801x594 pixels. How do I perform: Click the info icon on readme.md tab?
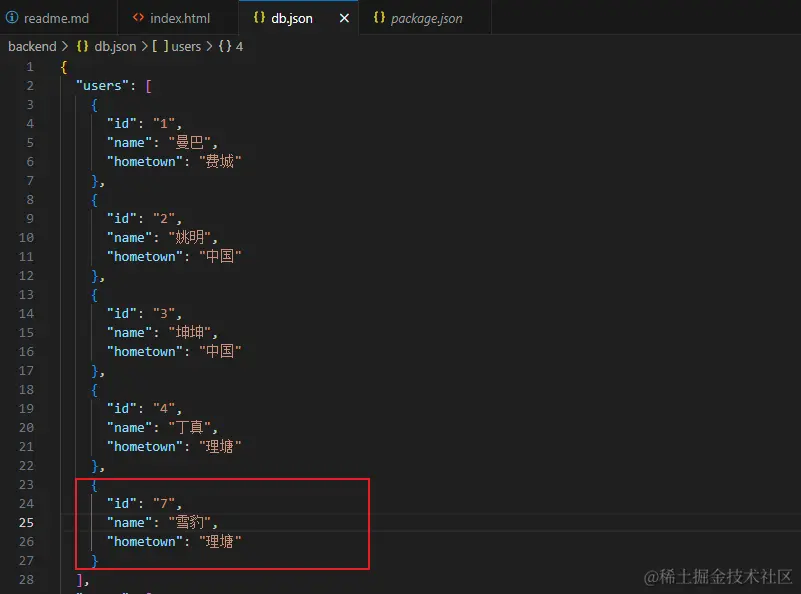(x=12, y=18)
